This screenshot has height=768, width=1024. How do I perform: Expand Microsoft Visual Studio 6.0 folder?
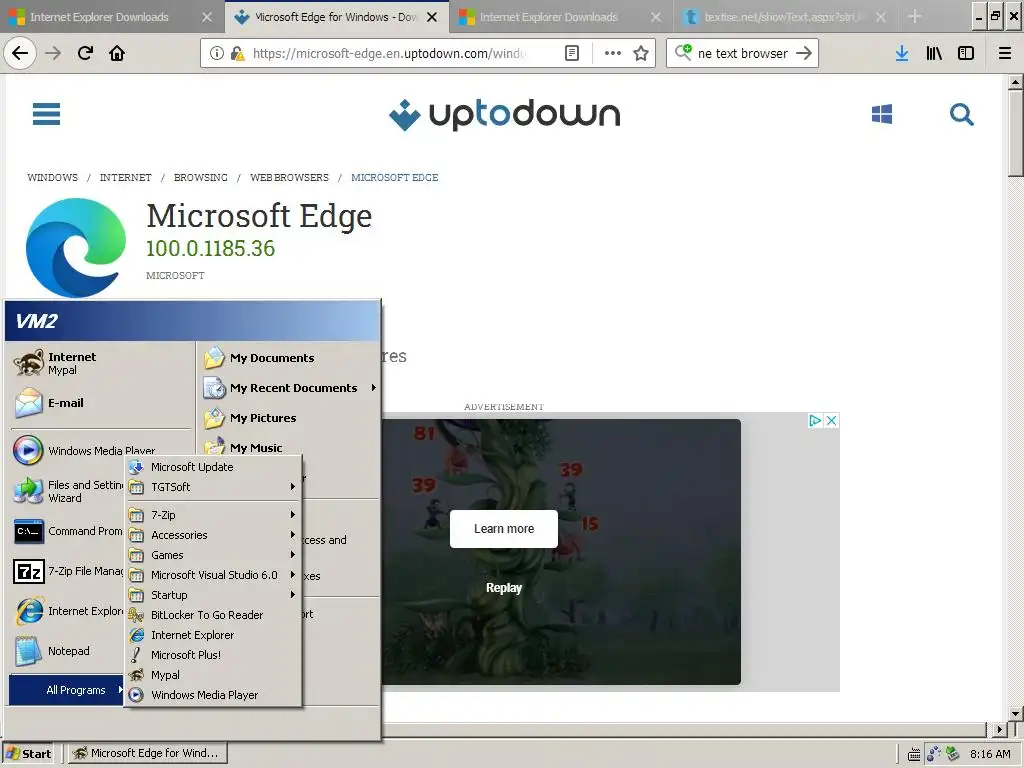214,575
